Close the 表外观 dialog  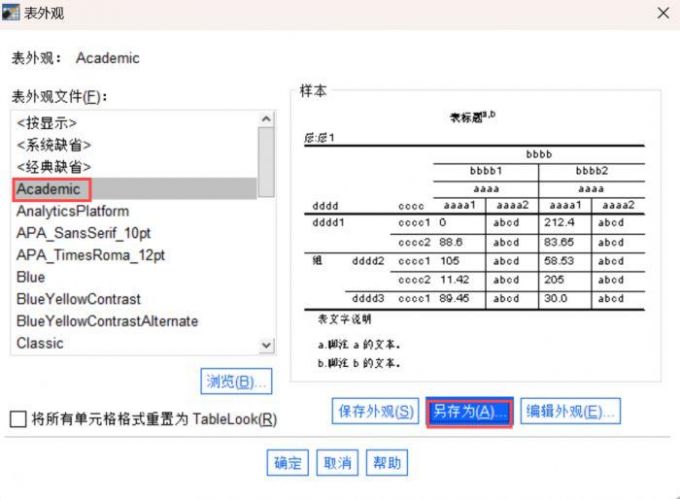663,13
